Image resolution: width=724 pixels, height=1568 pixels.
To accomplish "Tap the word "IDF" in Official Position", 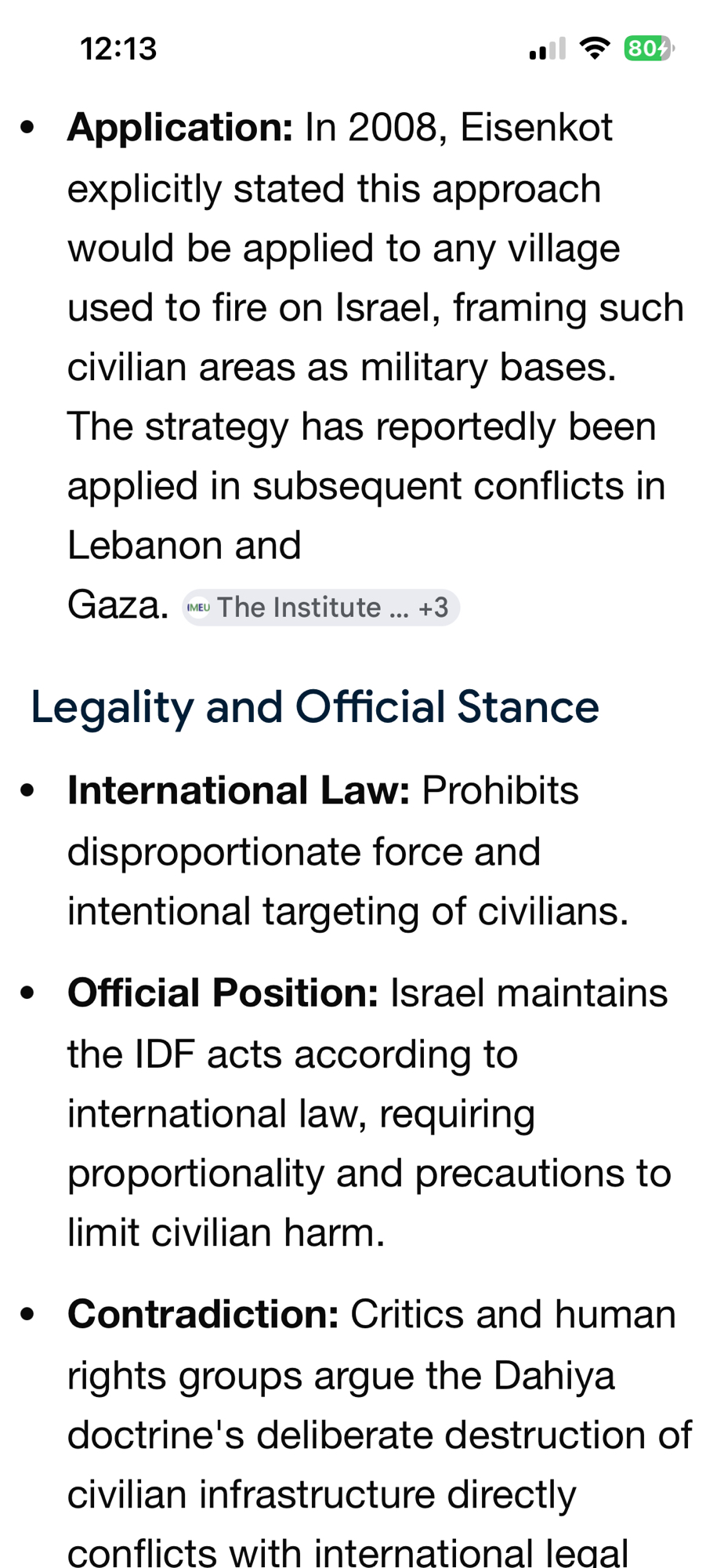I will pos(164,1054).
